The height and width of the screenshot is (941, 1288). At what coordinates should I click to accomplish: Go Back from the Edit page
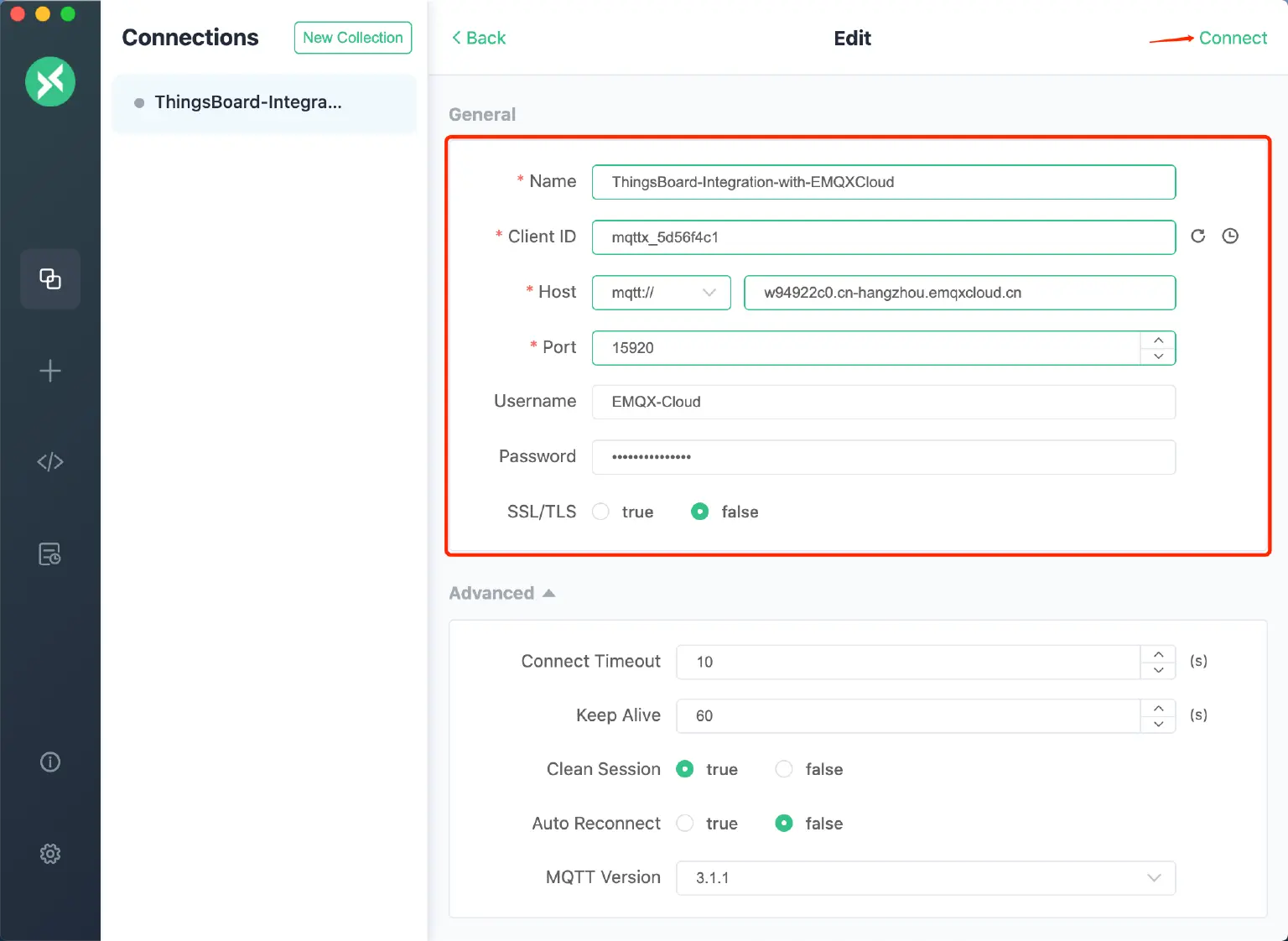(x=479, y=39)
